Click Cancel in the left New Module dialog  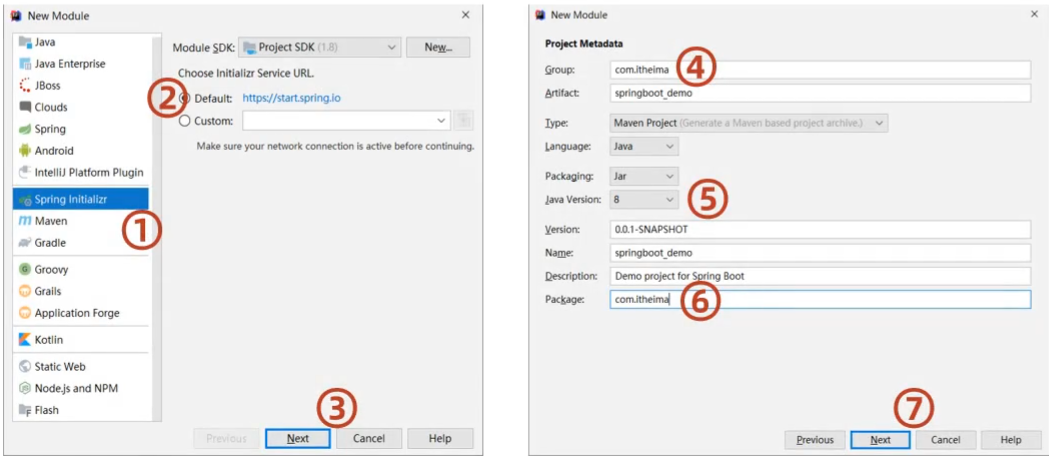tap(369, 439)
